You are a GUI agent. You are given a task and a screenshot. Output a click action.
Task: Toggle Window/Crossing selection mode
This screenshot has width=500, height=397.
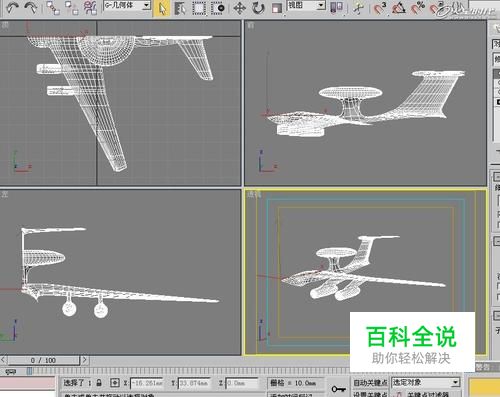[218, 9]
